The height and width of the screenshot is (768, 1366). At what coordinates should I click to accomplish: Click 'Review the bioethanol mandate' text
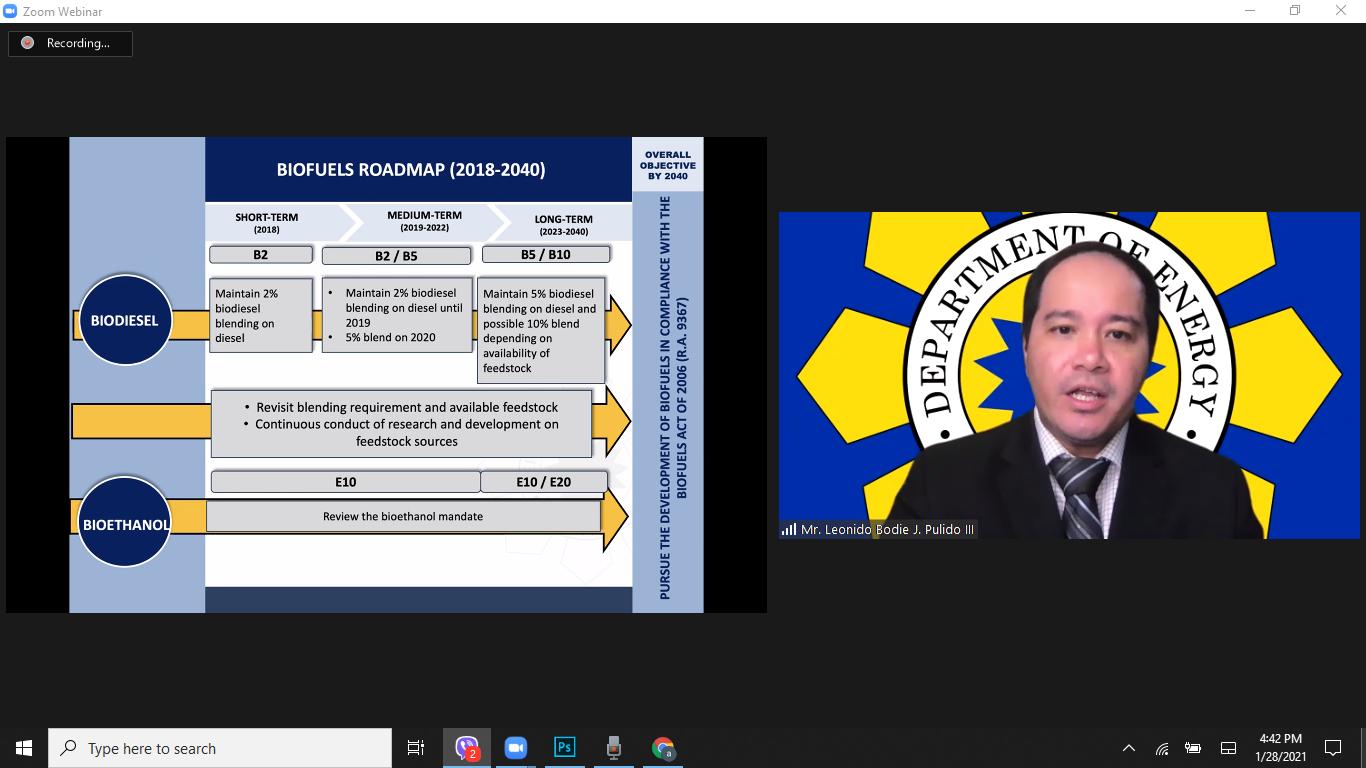(x=403, y=517)
